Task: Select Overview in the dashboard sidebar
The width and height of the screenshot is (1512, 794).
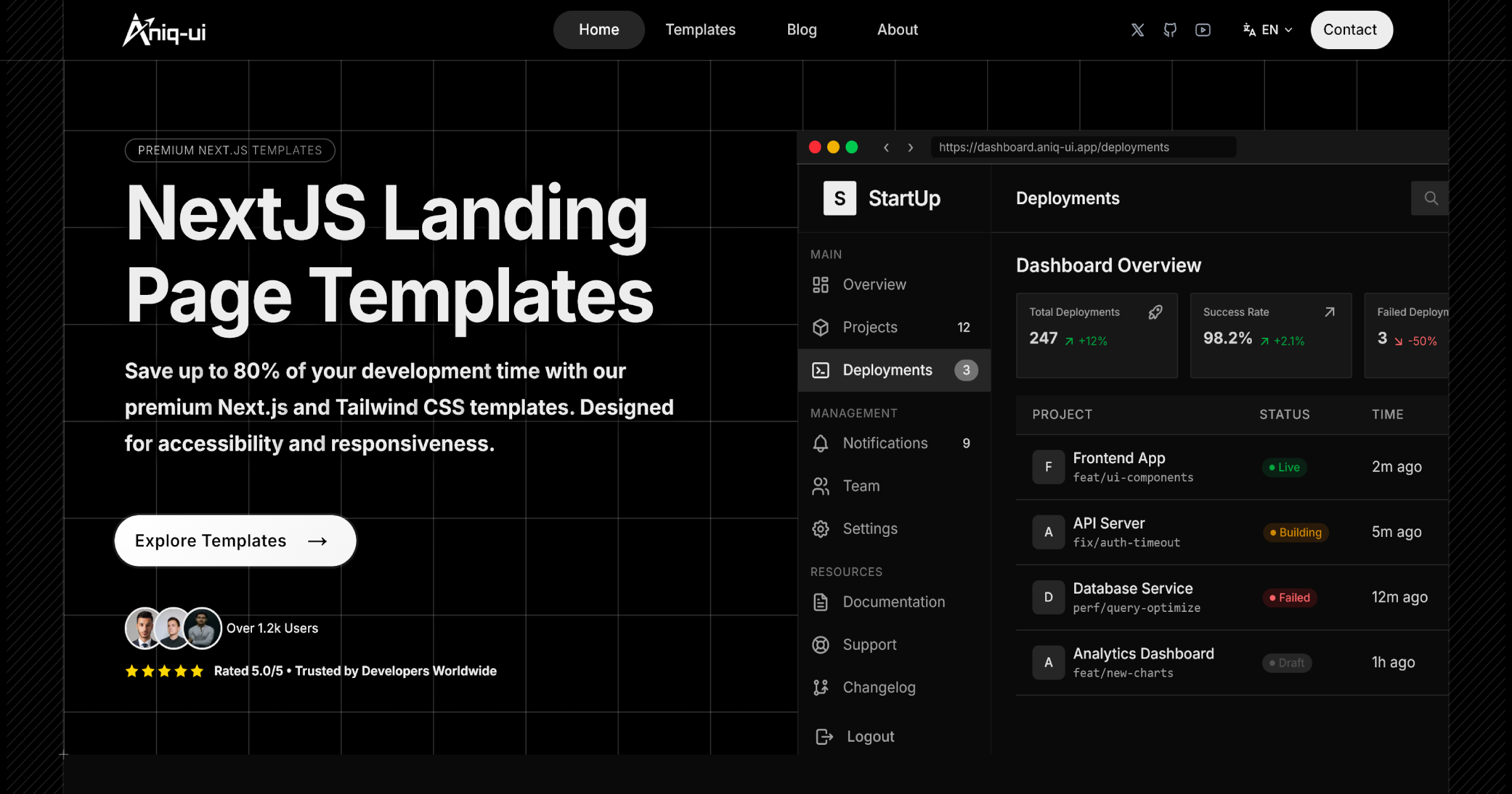Action: (x=875, y=284)
